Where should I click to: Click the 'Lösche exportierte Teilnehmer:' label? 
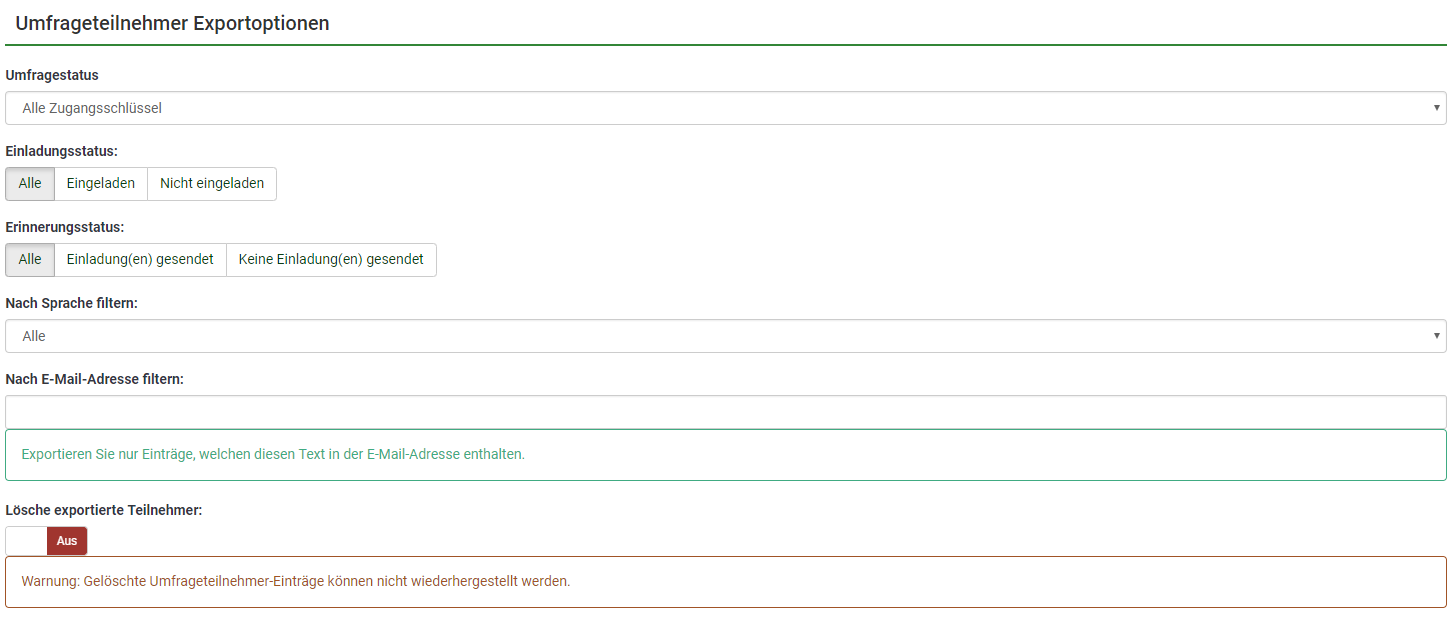104,510
